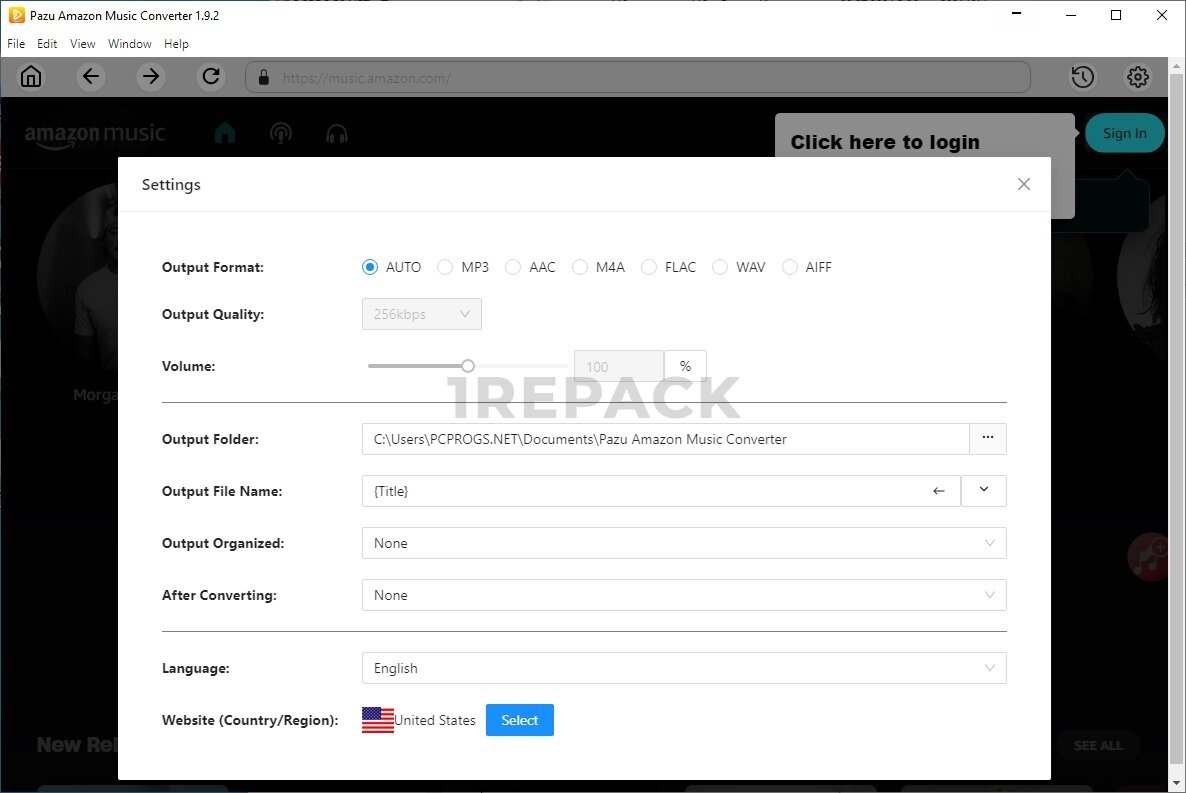Viewport: 1186px width, 793px height.
Task: Open conversion history clock icon
Action: pos(1082,77)
